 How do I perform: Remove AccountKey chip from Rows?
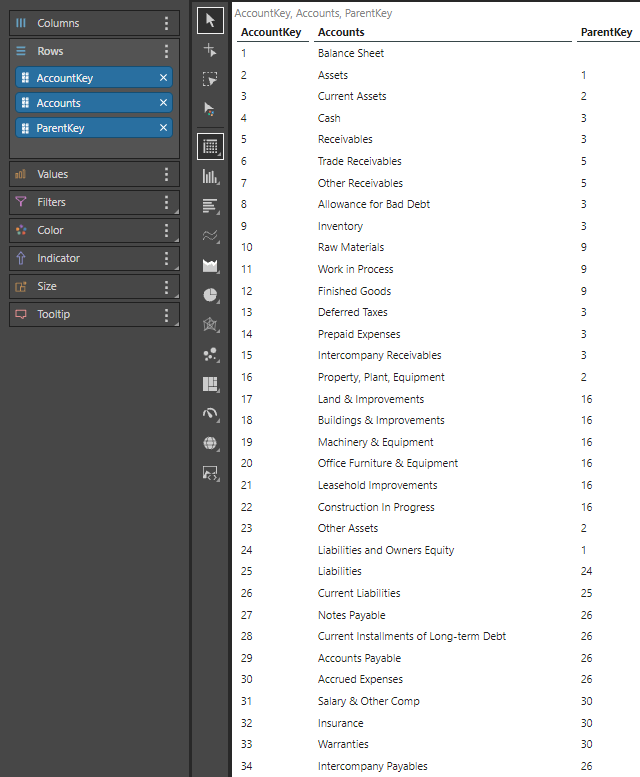click(x=163, y=78)
